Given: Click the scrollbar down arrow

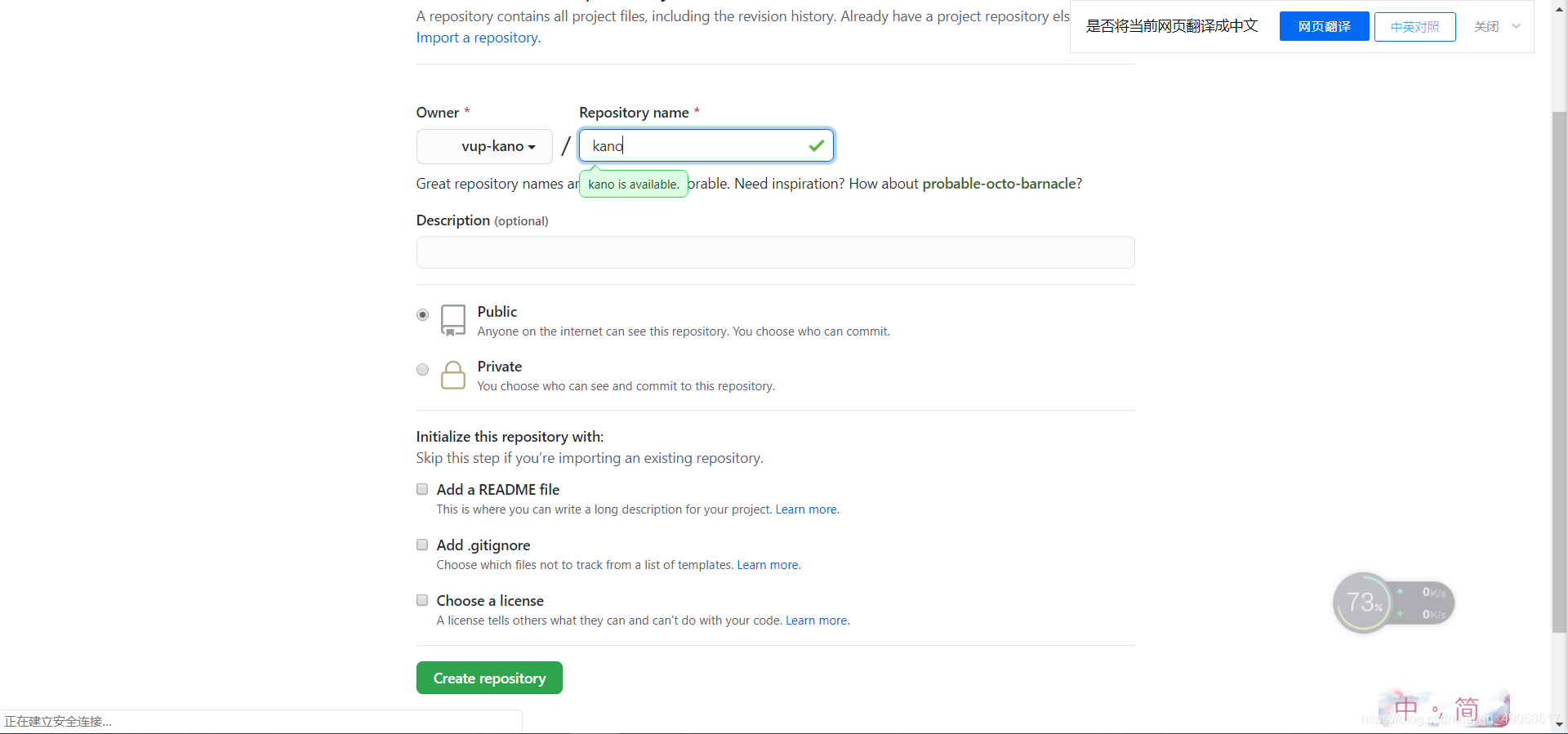Looking at the screenshot, I should [x=1559, y=724].
